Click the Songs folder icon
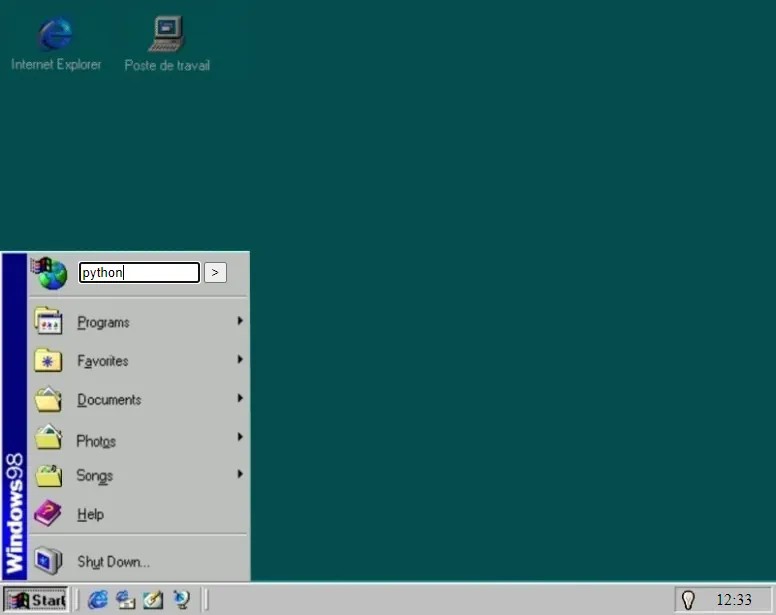Screen dimensions: 776x615 point(48,475)
